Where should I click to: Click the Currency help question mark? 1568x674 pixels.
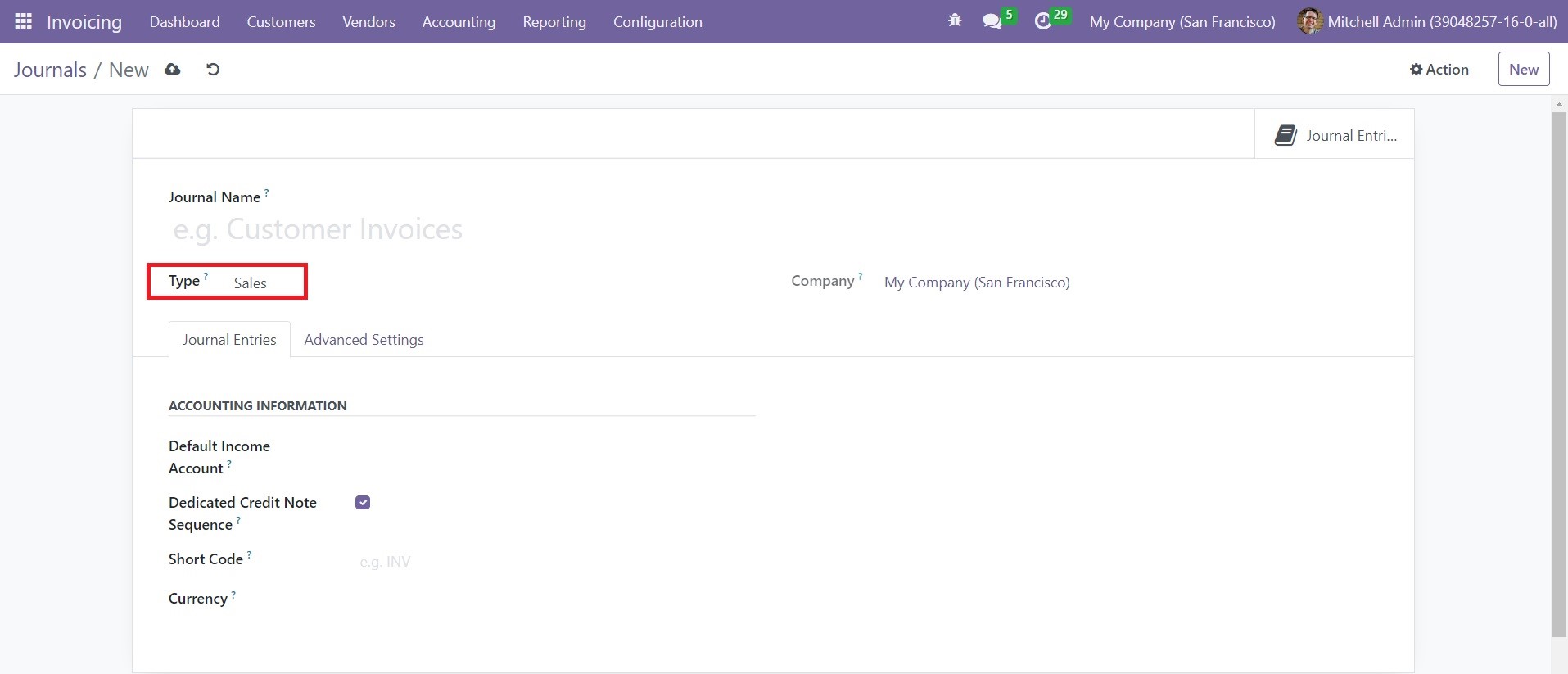pyautogui.click(x=233, y=595)
